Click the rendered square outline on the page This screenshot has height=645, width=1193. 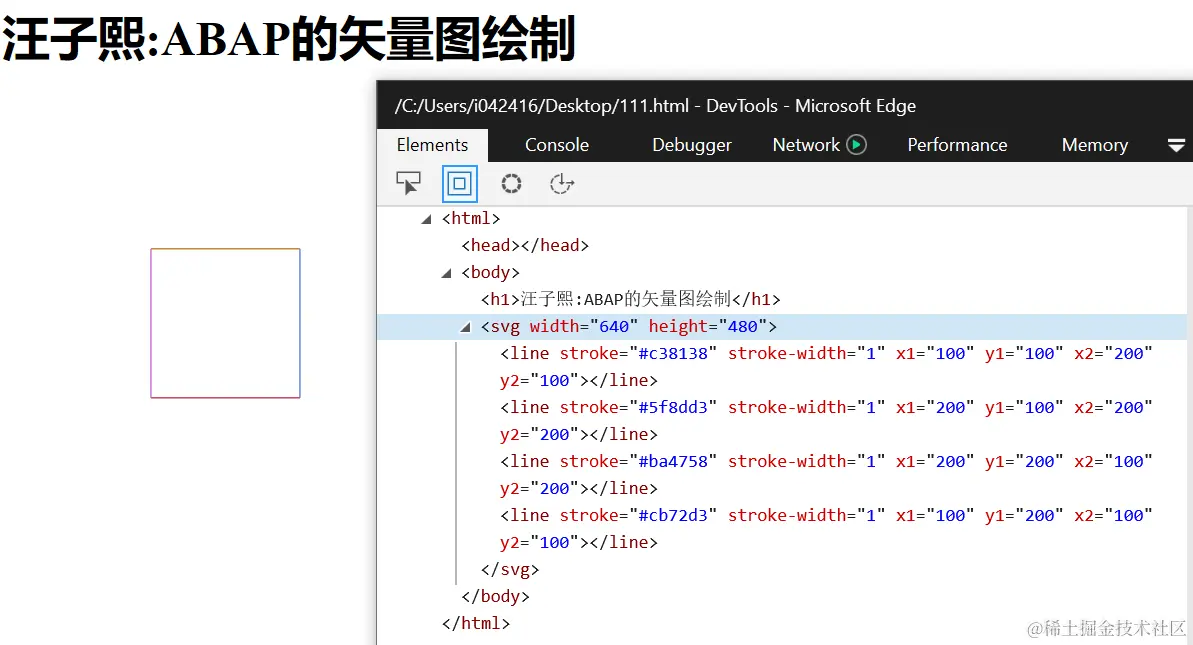click(225, 322)
